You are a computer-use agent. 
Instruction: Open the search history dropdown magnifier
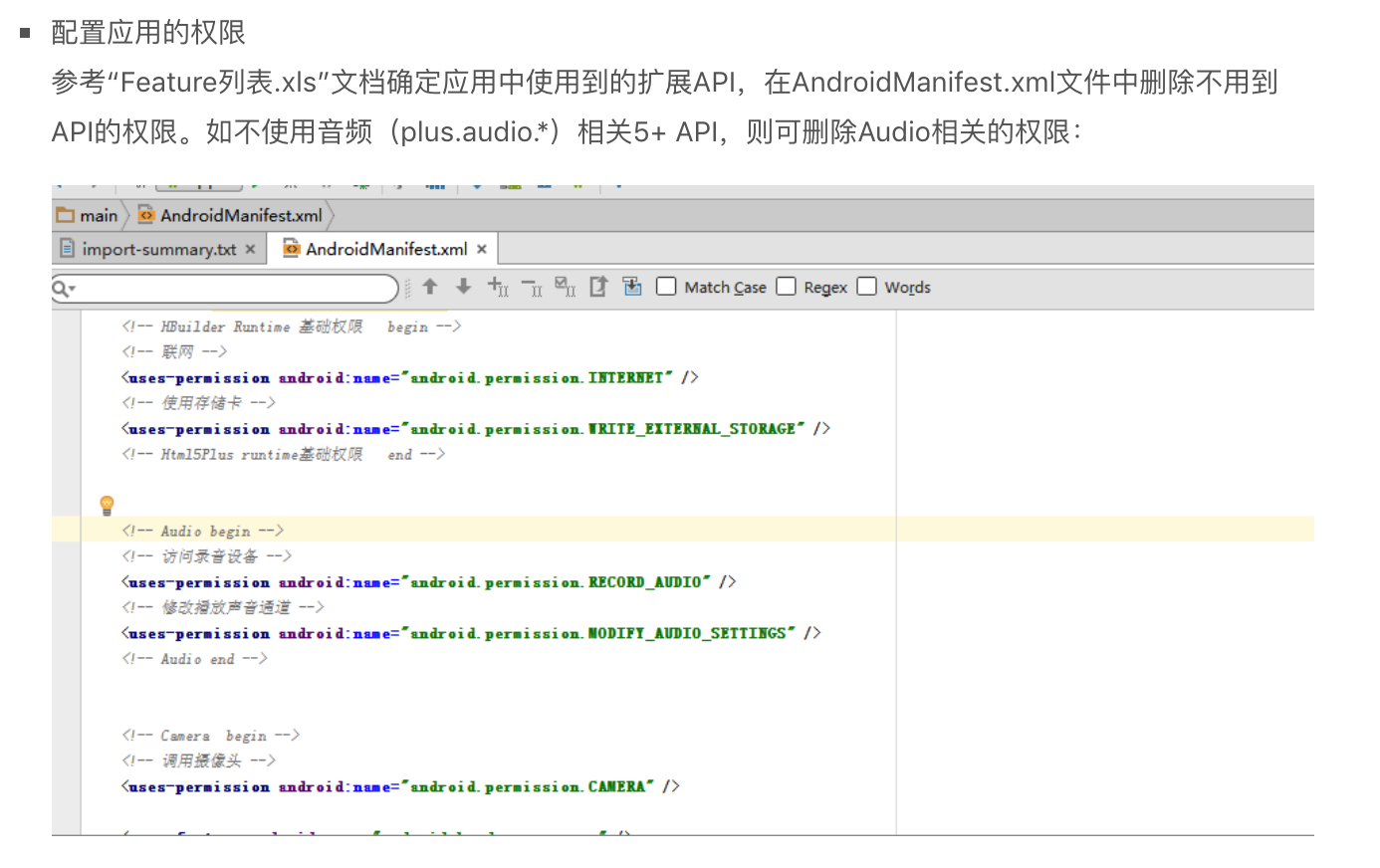point(63,288)
